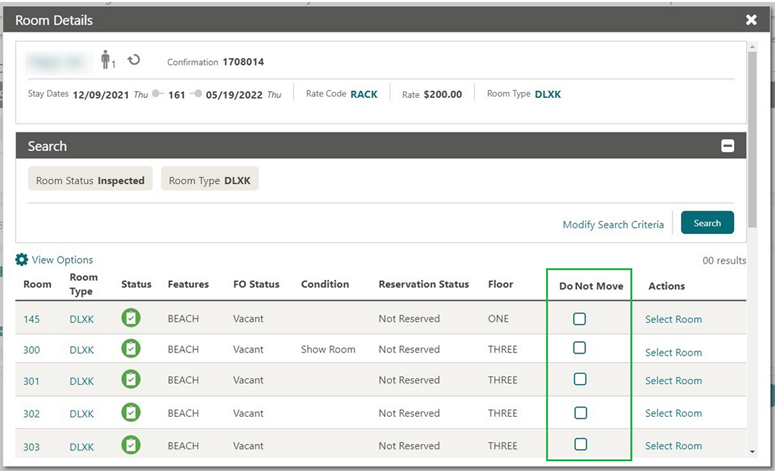Select Room for room 301
775x471 pixels.
pos(673,381)
